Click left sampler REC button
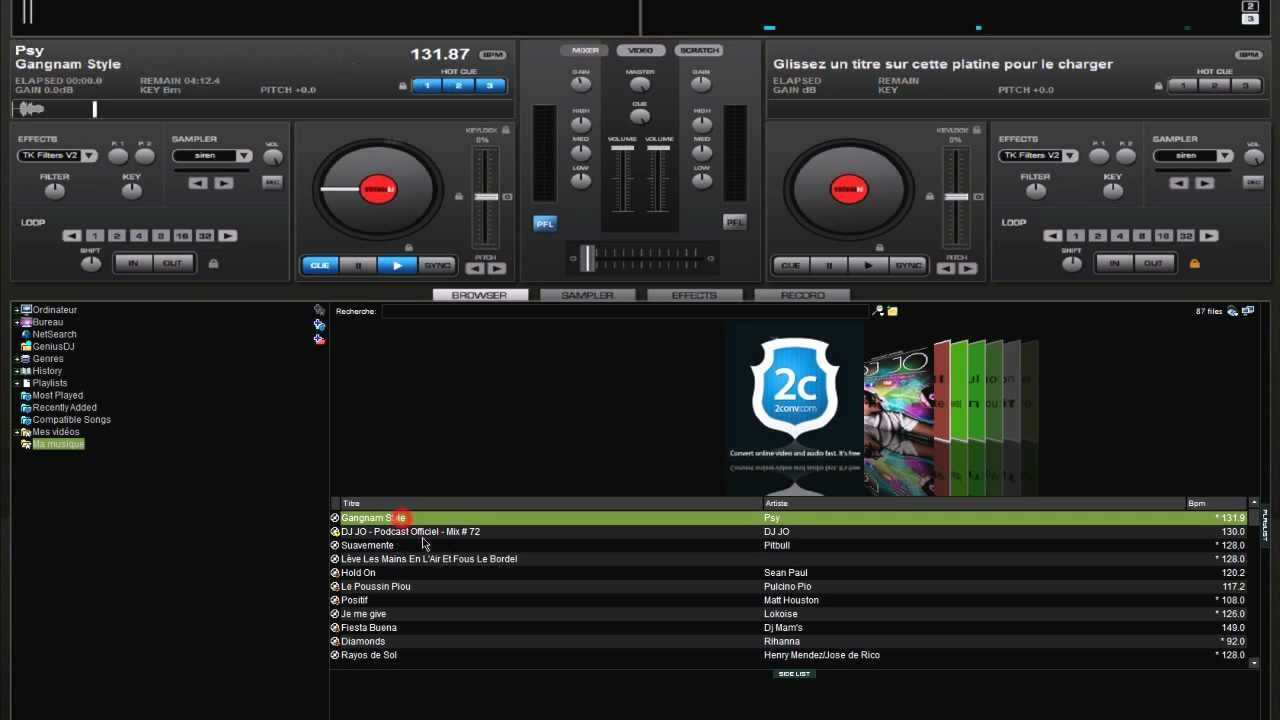This screenshot has width=1280, height=720. click(x=272, y=182)
